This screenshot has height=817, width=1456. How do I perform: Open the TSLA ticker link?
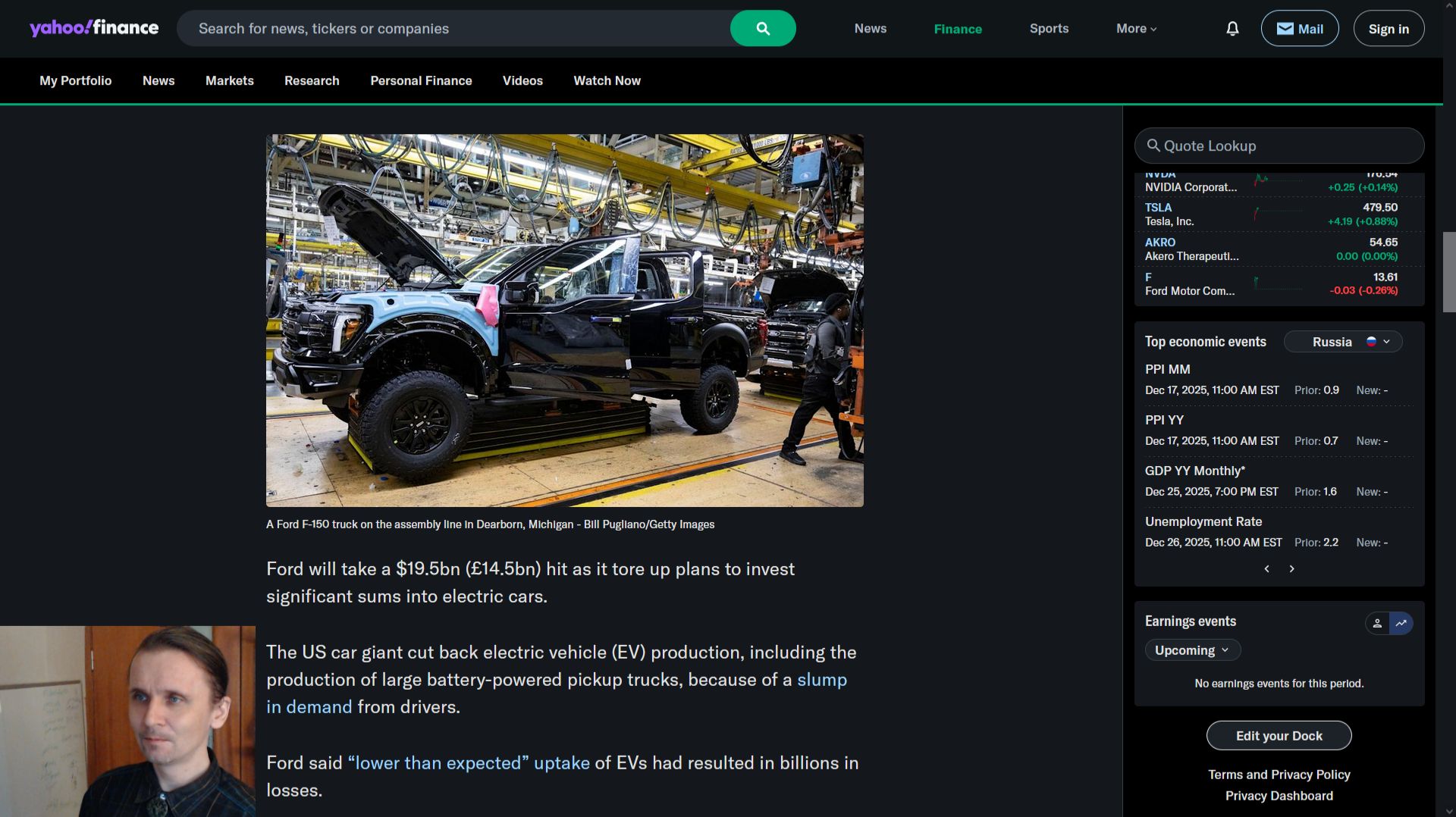(1158, 208)
